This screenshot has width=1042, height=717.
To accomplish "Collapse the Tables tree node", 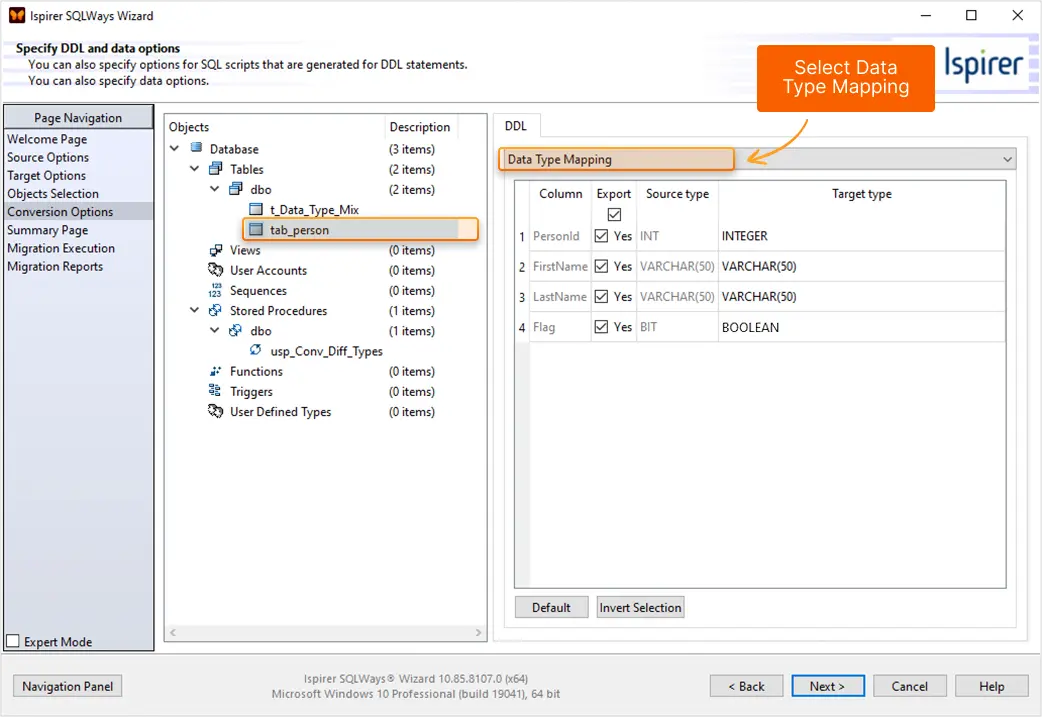I will pyautogui.click(x=194, y=169).
